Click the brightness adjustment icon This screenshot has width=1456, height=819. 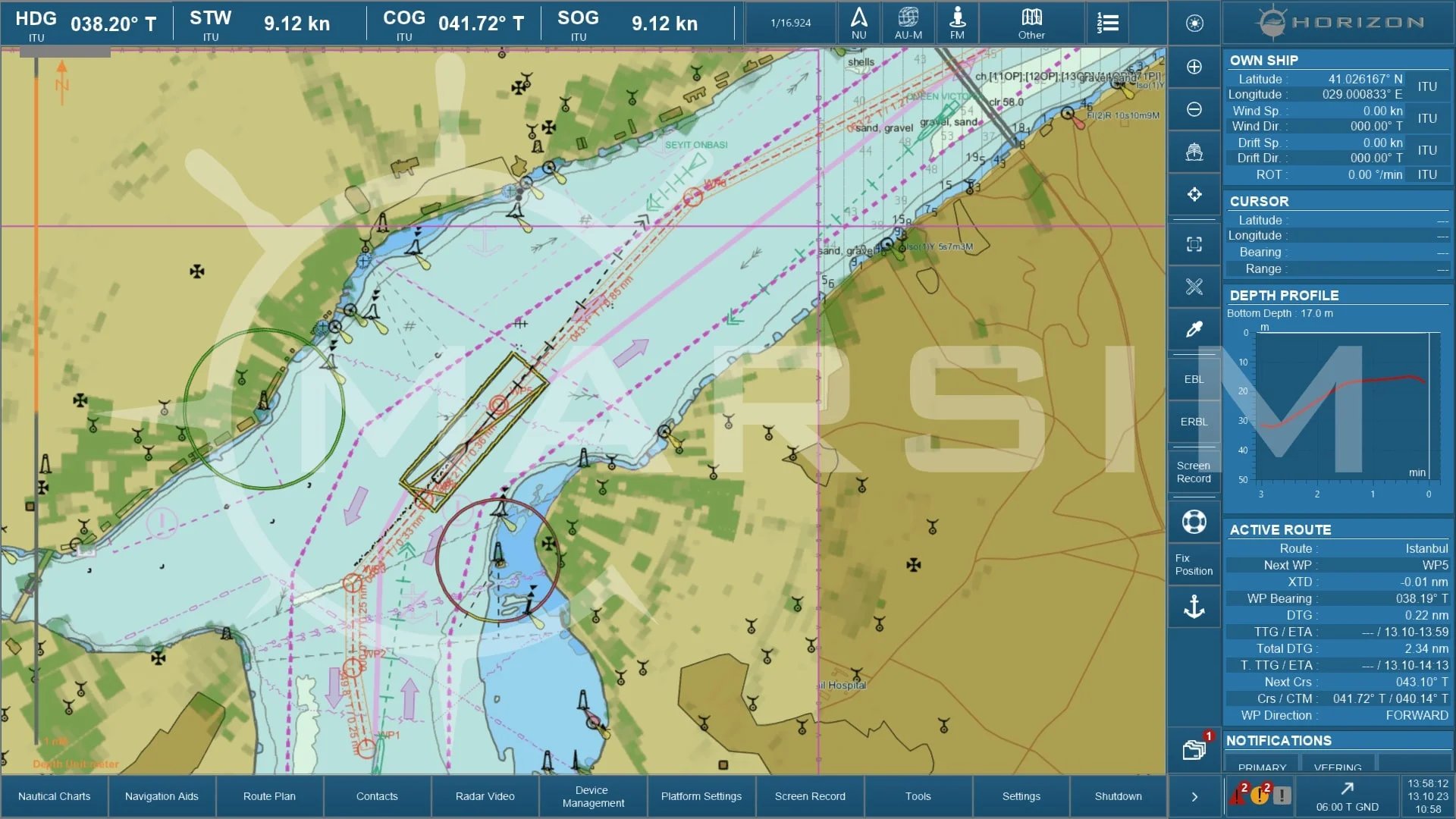(x=1194, y=24)
